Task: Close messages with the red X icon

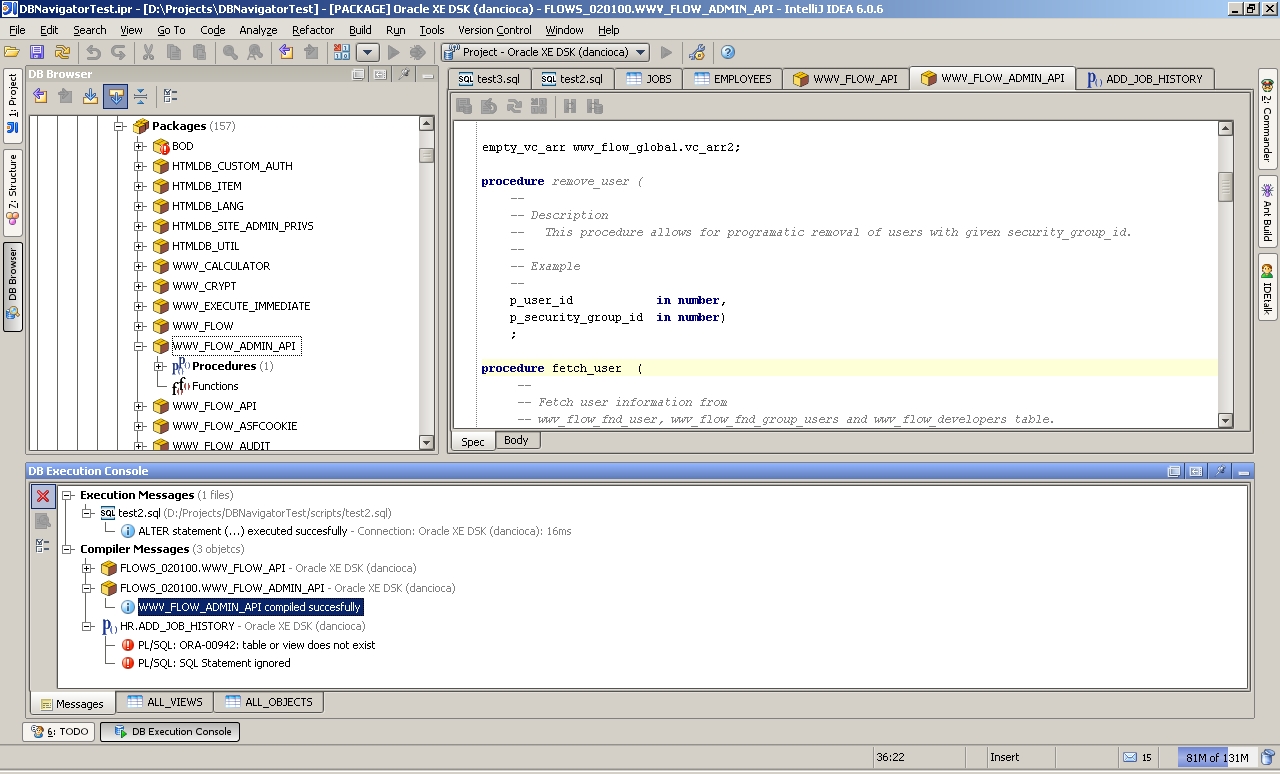Action: click(42, 496)
